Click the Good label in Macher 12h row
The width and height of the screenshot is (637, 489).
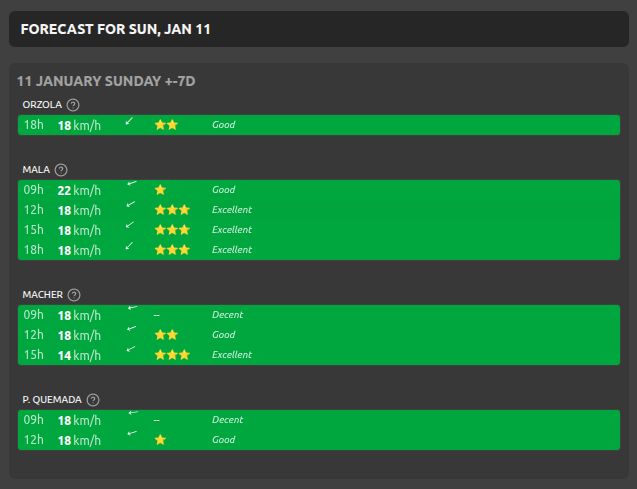223,335
